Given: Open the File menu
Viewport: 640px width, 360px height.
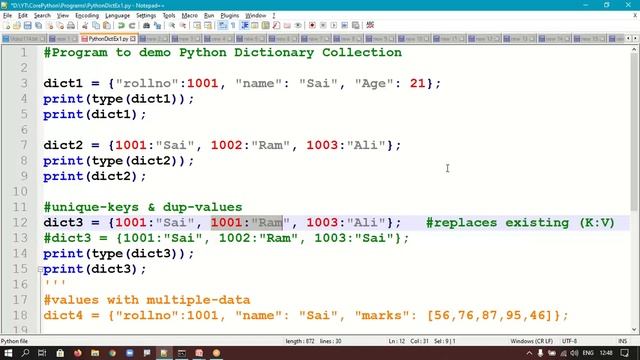Looking at the screenshot, I should (x=7, y=16).
